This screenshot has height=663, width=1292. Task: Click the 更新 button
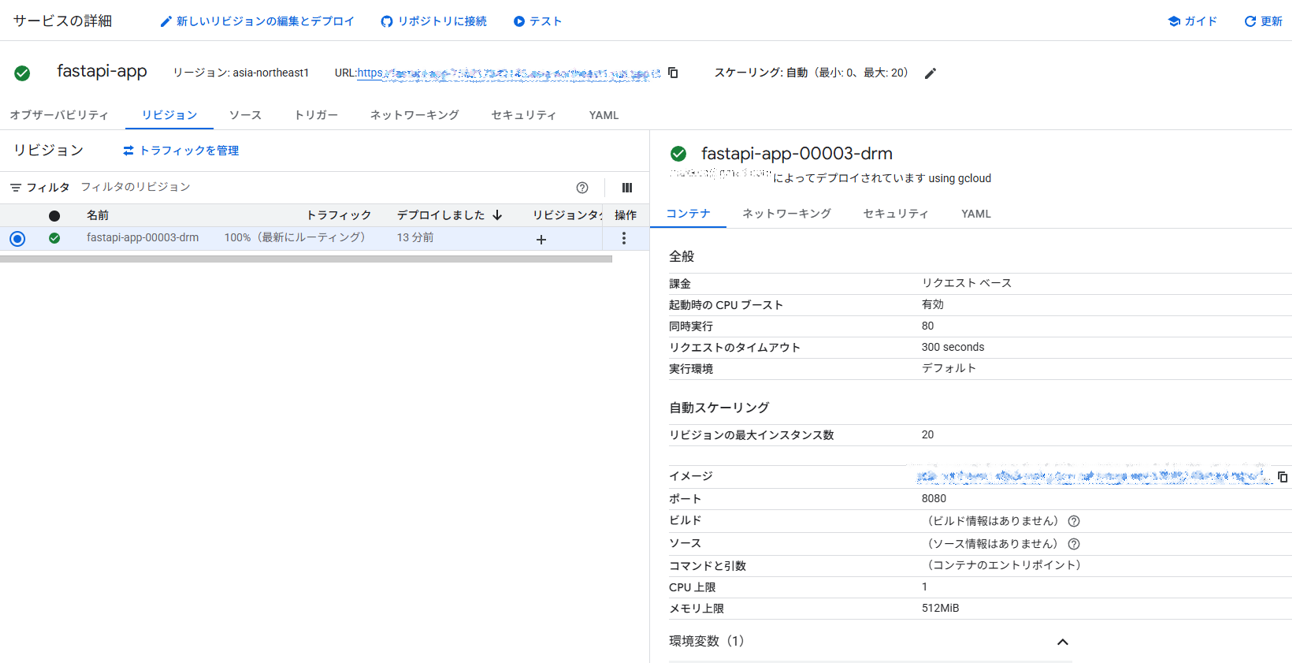(1262, 21)
